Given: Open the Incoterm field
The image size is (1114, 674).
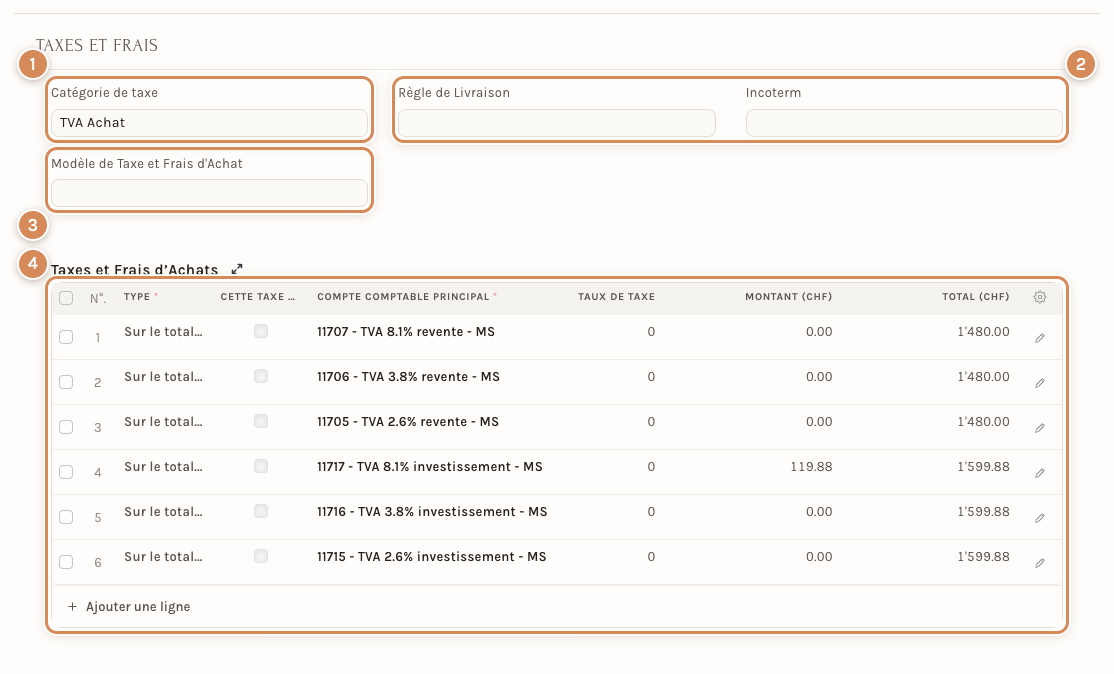Looking at the screenshot, I should tap(904, 123).
